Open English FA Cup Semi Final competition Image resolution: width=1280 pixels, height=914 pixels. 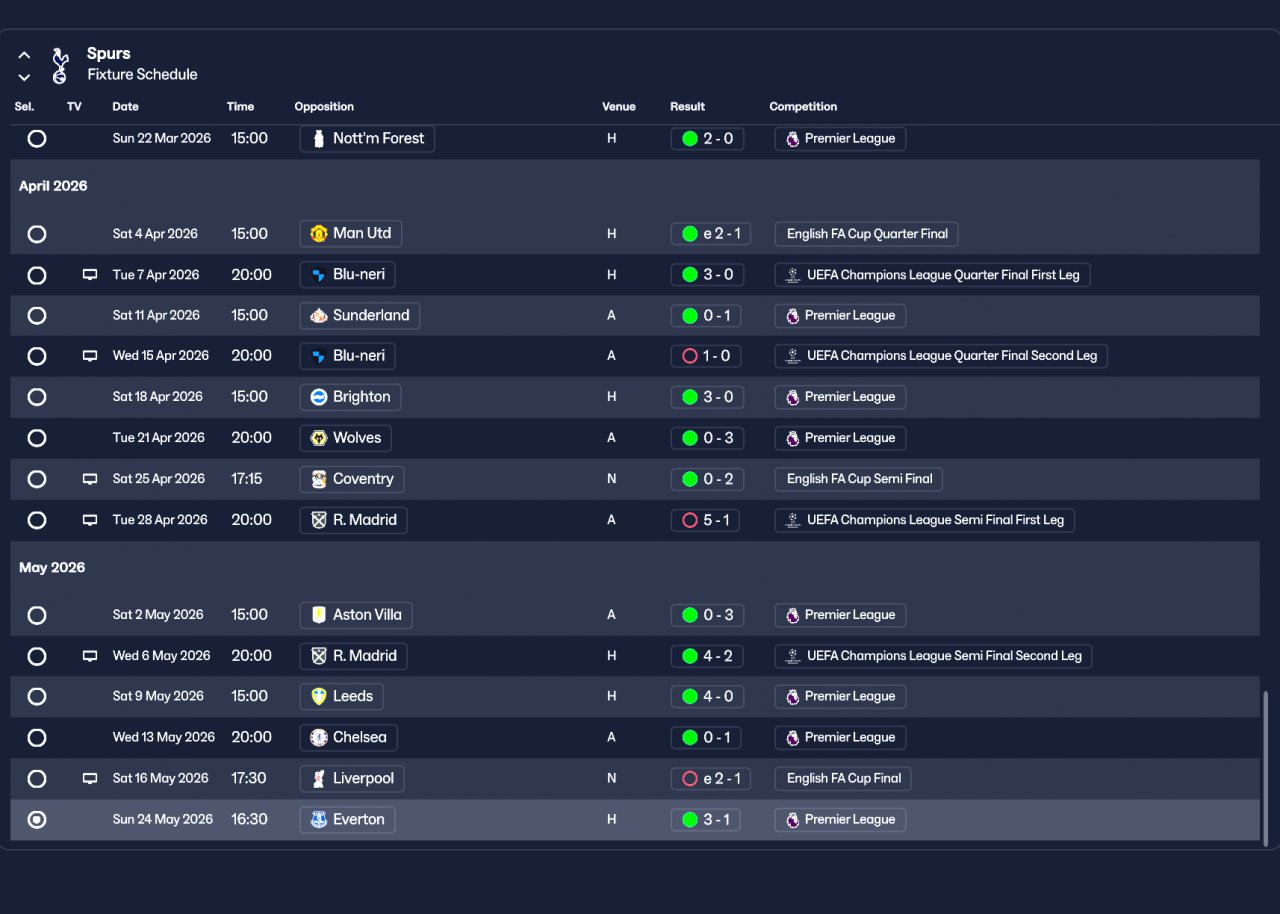tap(859, 479)
